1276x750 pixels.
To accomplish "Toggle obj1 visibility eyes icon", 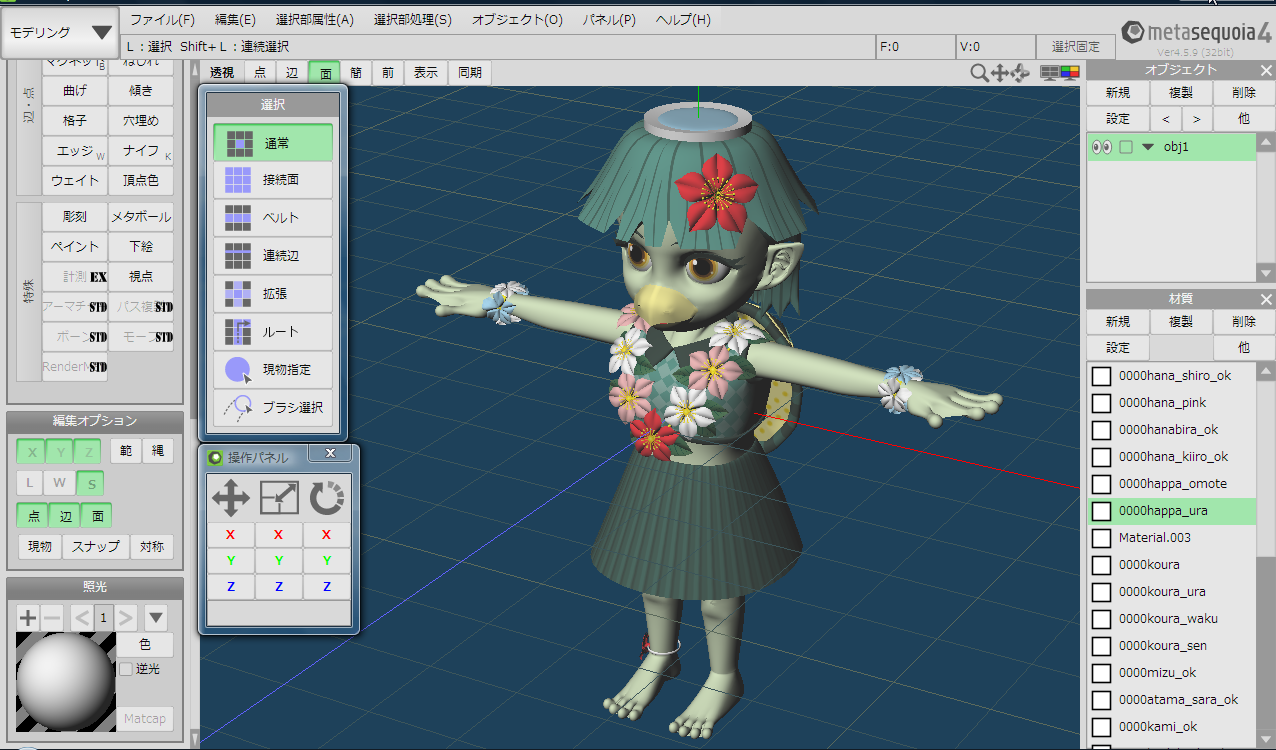I will pyautogui.click(x=1101, y=147).
